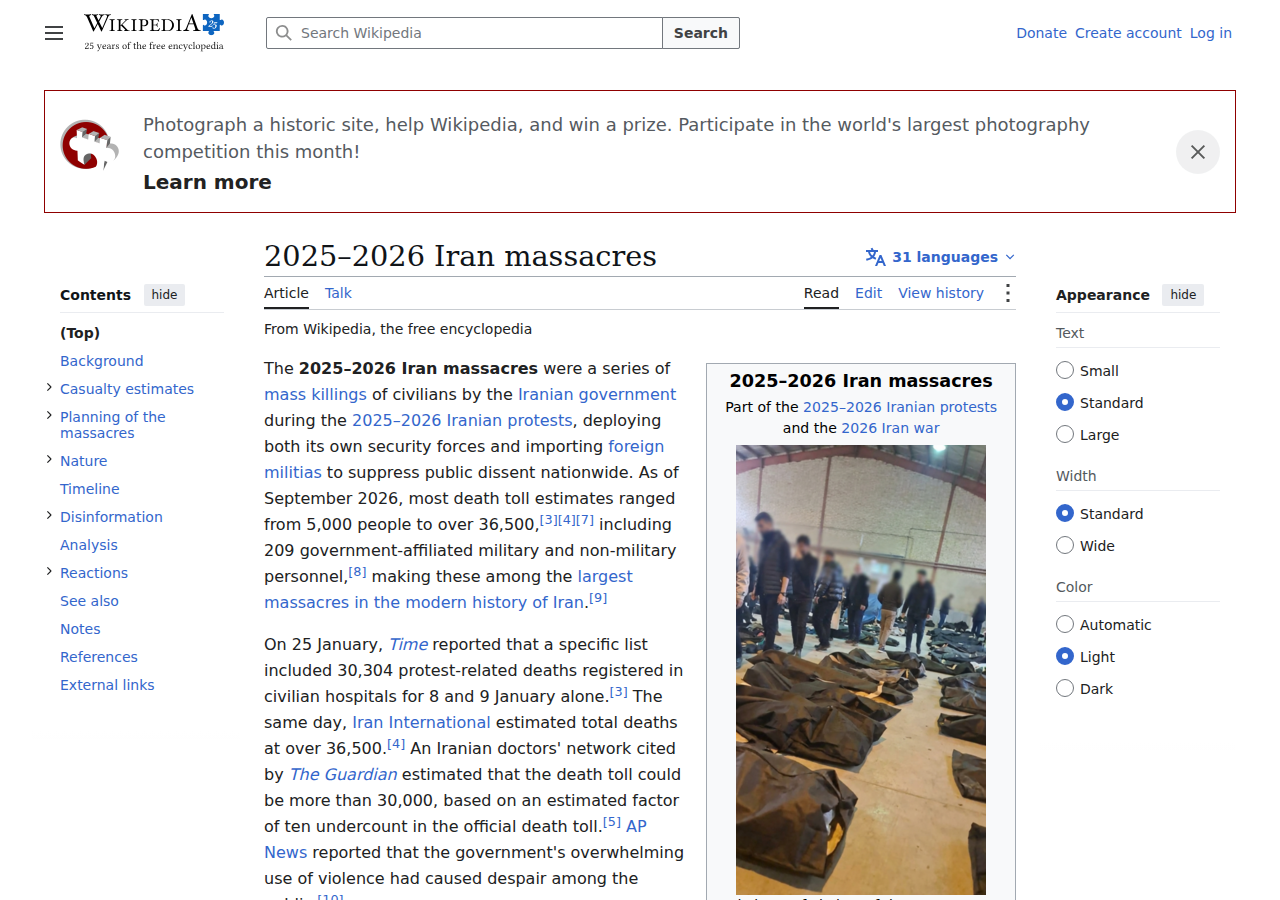Click the Wikipedia logo

[154, 32]
